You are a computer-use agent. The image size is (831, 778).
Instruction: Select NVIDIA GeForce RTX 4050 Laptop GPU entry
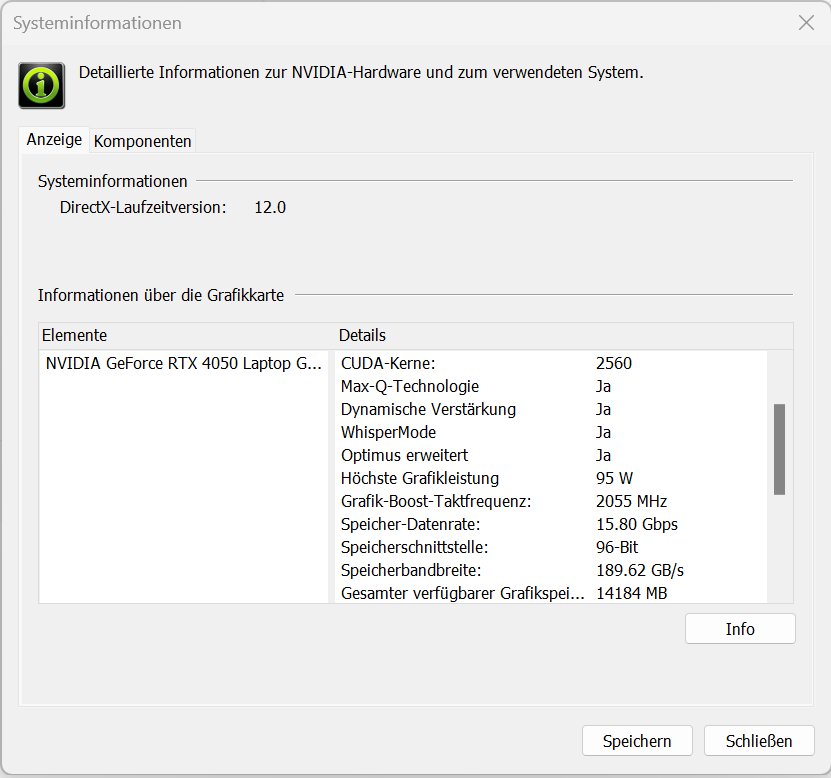[x=184, y=363]
